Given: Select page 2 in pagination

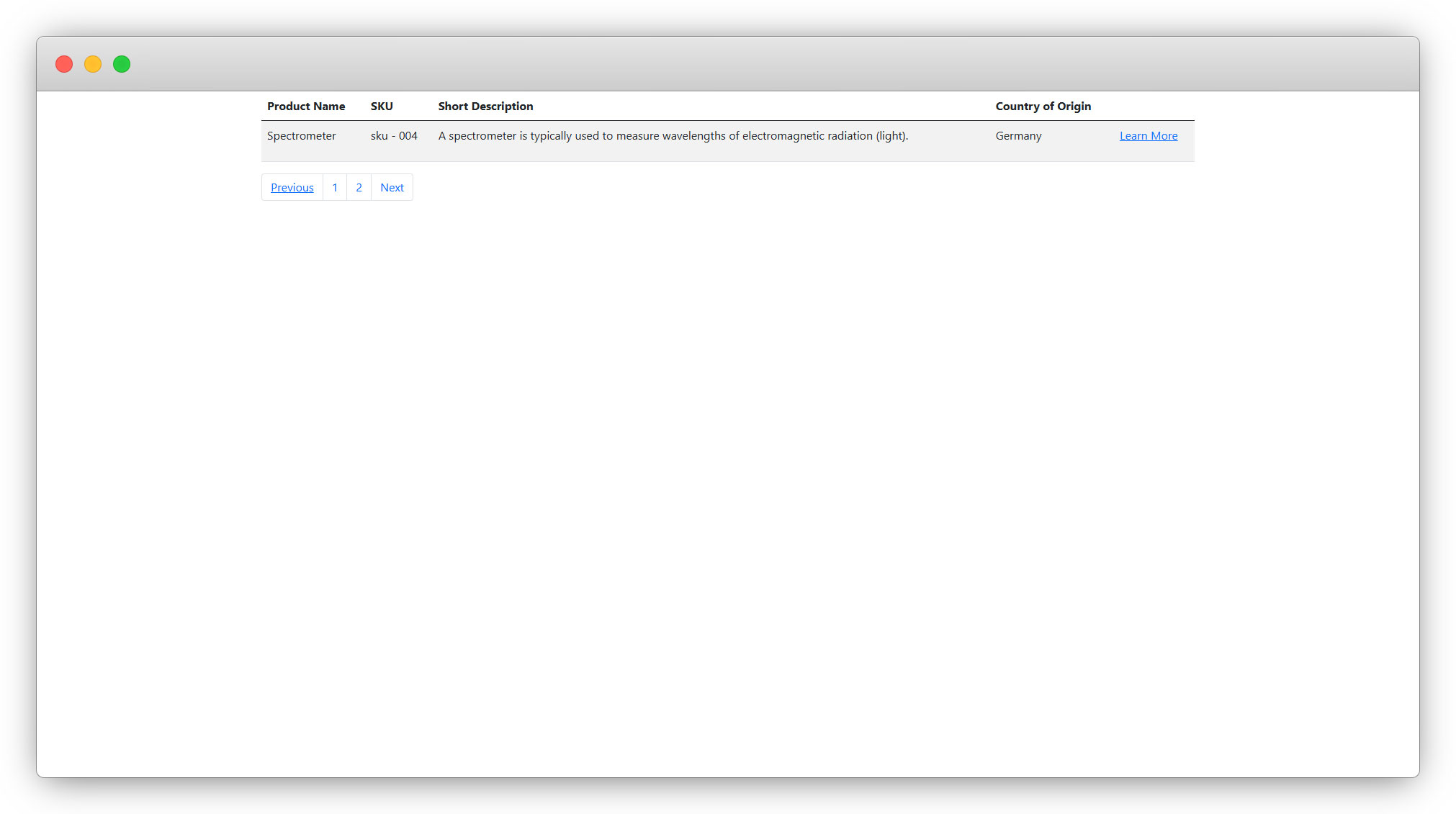Looking at the screenshot, I should [x=359, y=187].
